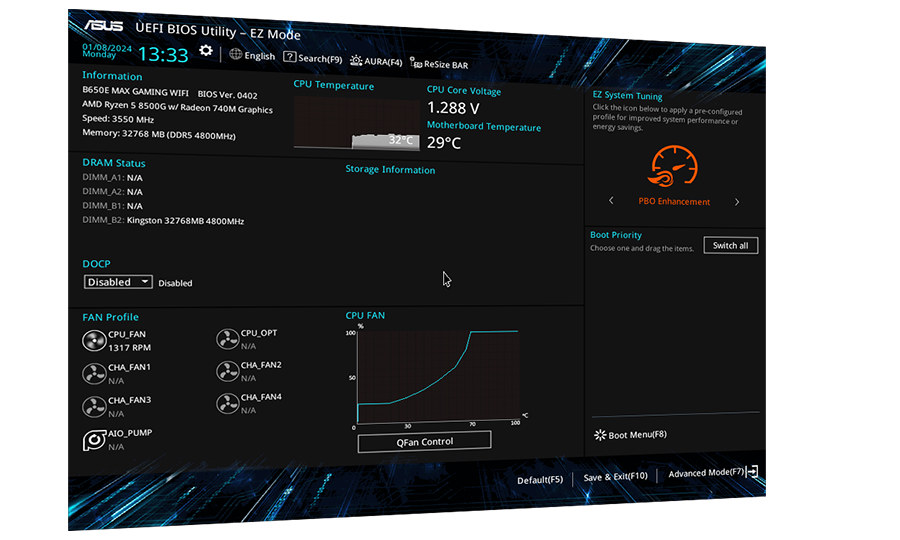
Task: Click the 29°C motherboard temperature value
Action: pyautogui.click(x=444, y=142)
